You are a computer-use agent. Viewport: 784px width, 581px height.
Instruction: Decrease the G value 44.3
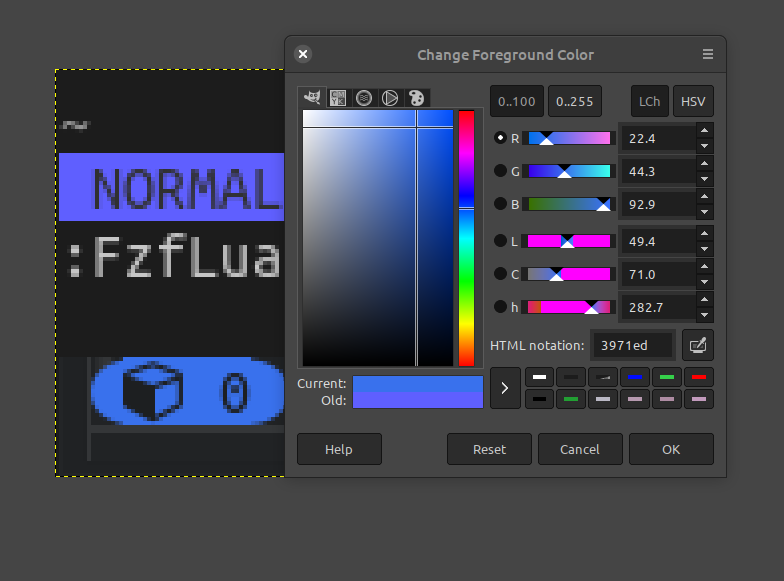(x=704, y=179)
